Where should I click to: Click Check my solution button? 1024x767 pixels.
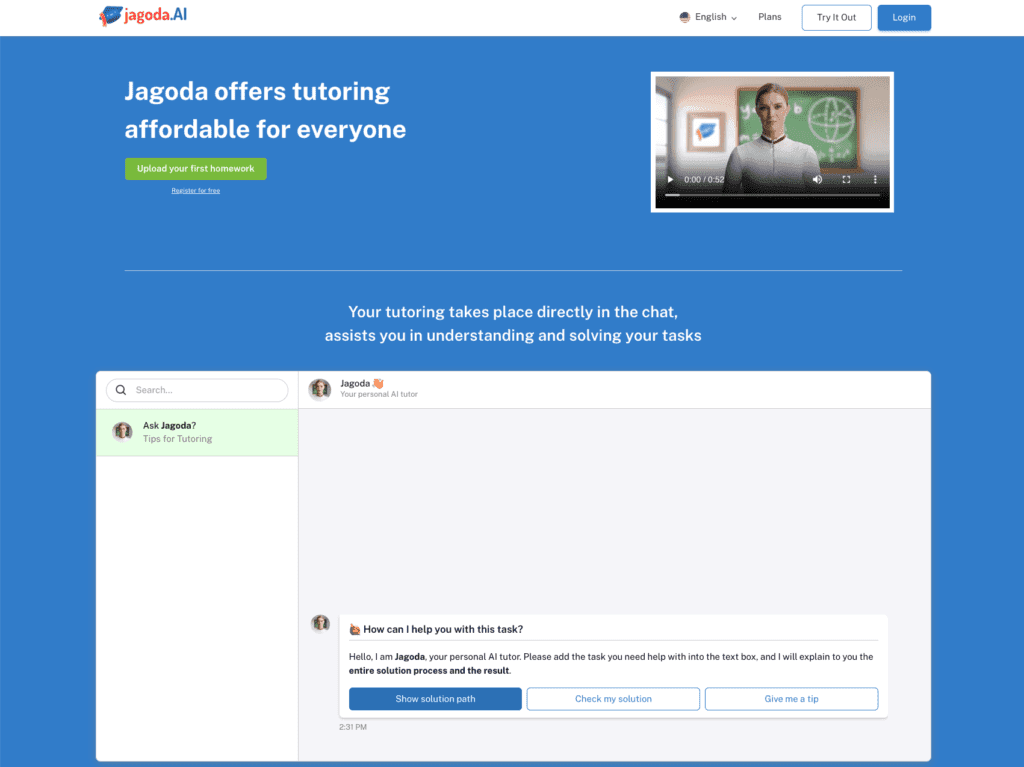[x=613, y=698]
